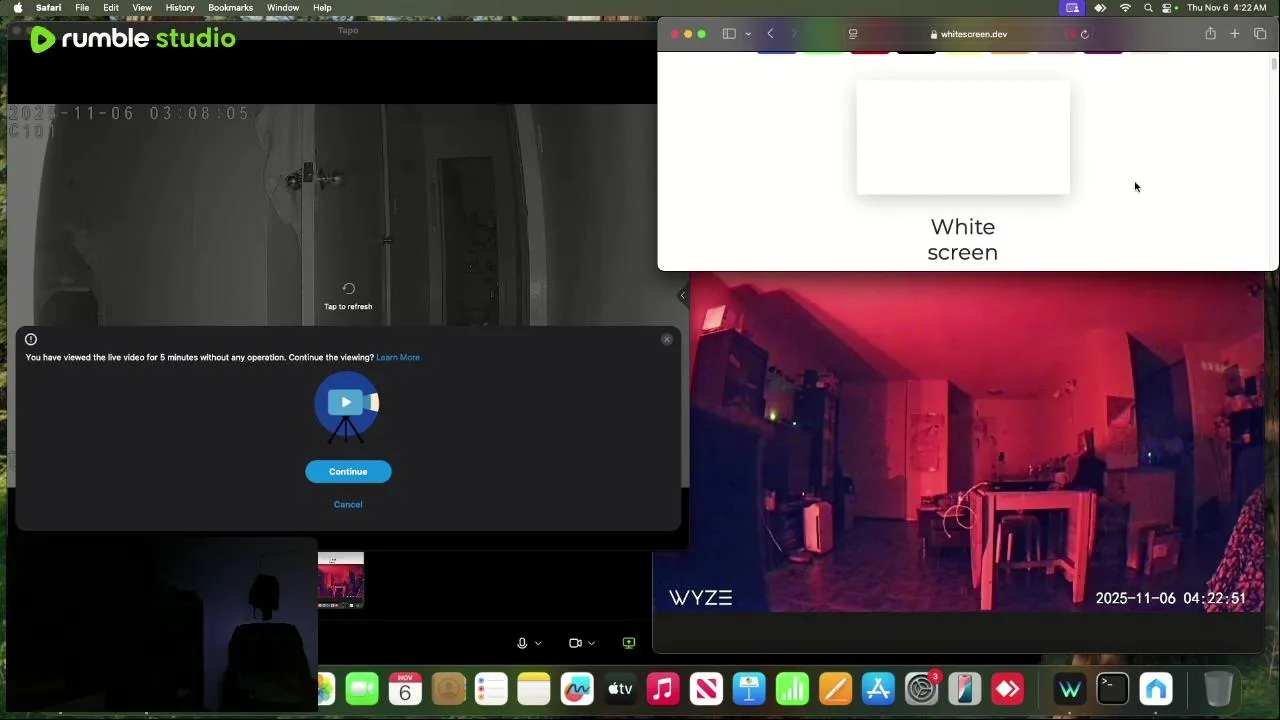Tap the refresh icon on the Tapo camera feed
The height and width of the screenshot is (720, 1280).
pyautogui.click(x=348, y=289)
